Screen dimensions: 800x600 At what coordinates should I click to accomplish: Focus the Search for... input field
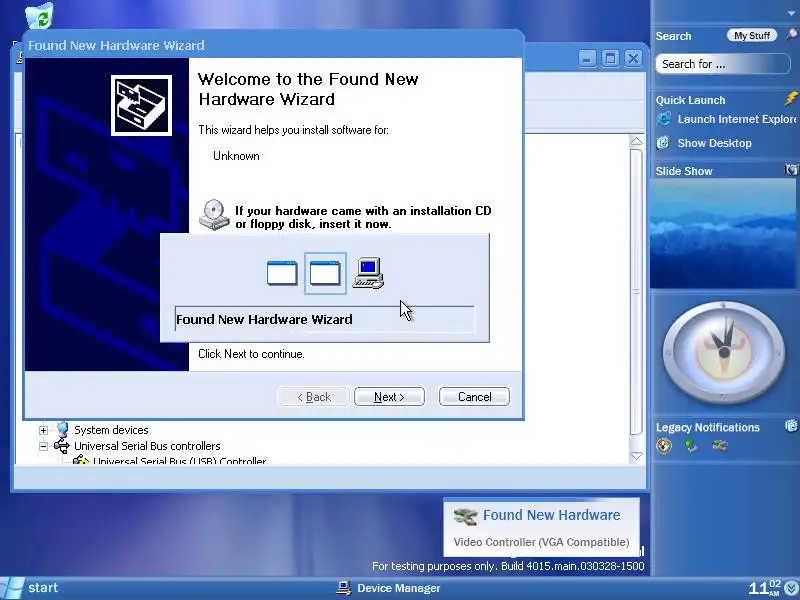point(723,64)
